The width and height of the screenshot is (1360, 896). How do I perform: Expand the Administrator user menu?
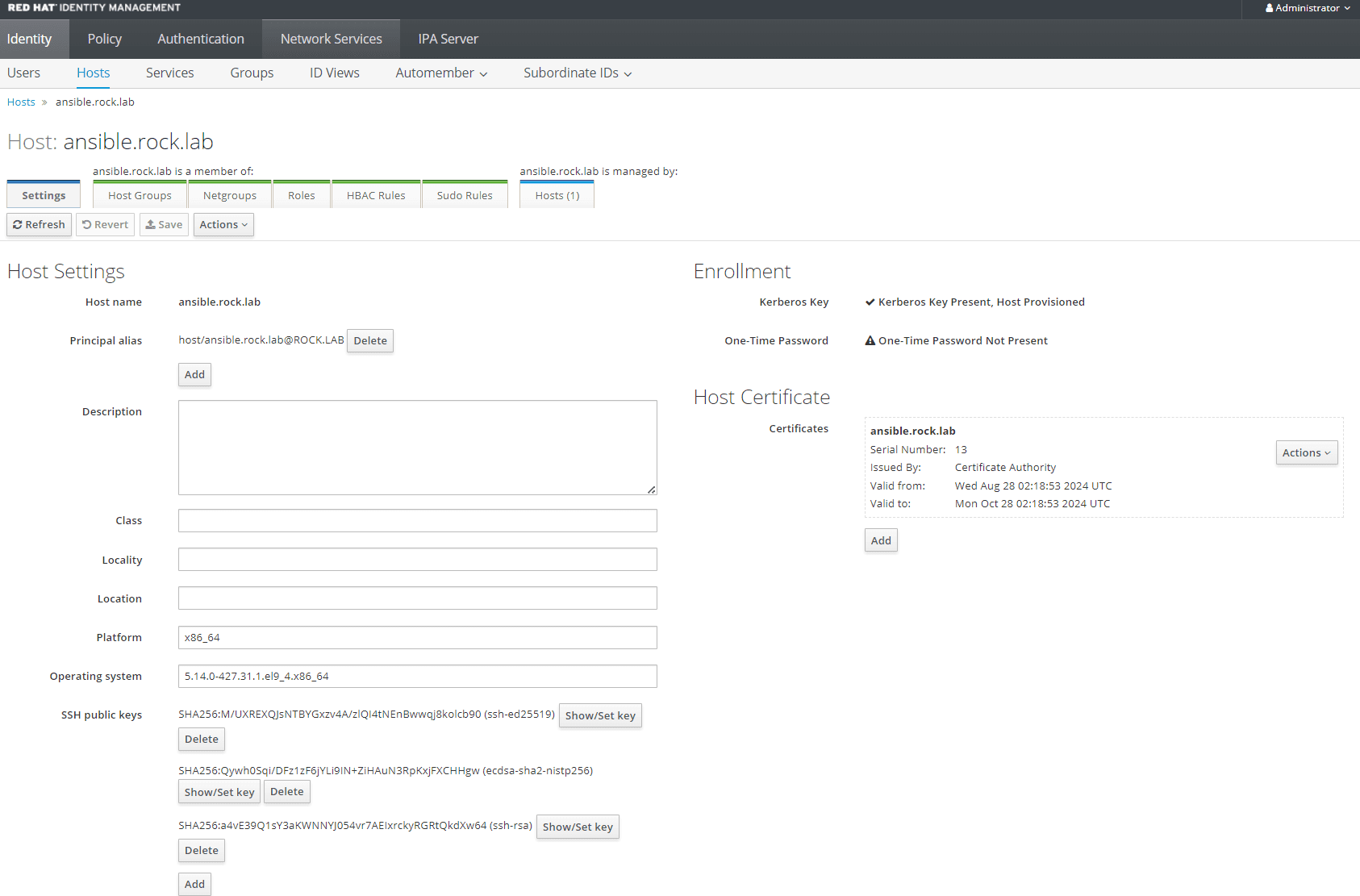pos(1307,8)
